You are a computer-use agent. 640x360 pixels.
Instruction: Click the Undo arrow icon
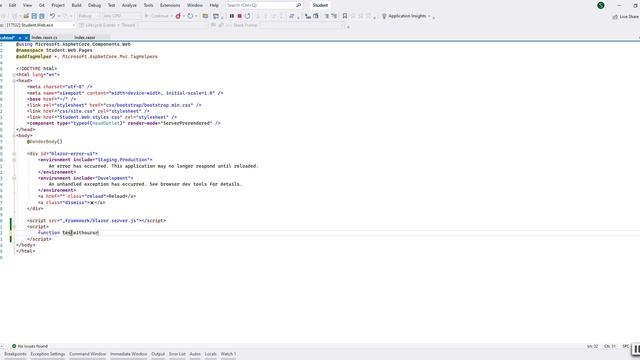[x=52, y=16]
